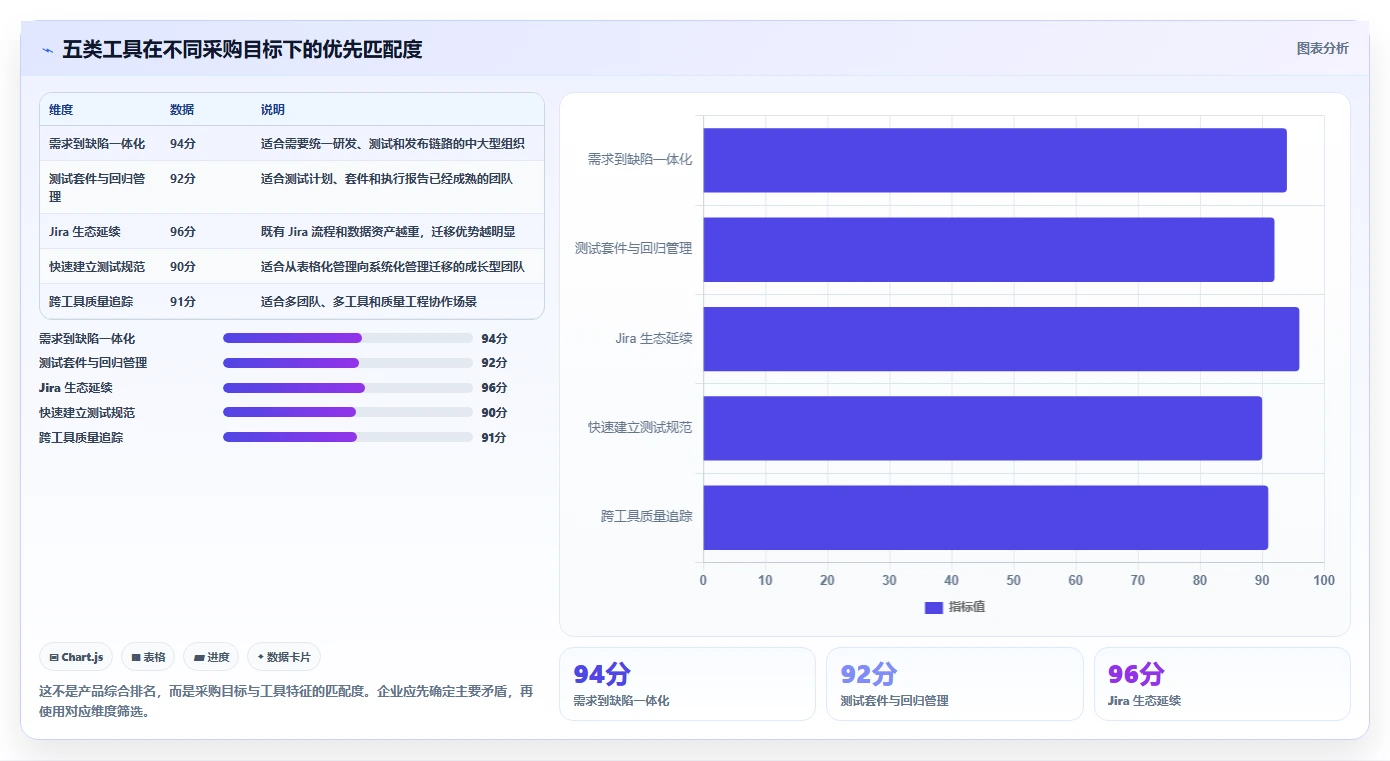Click the 需求到缺陷一体化 progress bar

point(348,338)
